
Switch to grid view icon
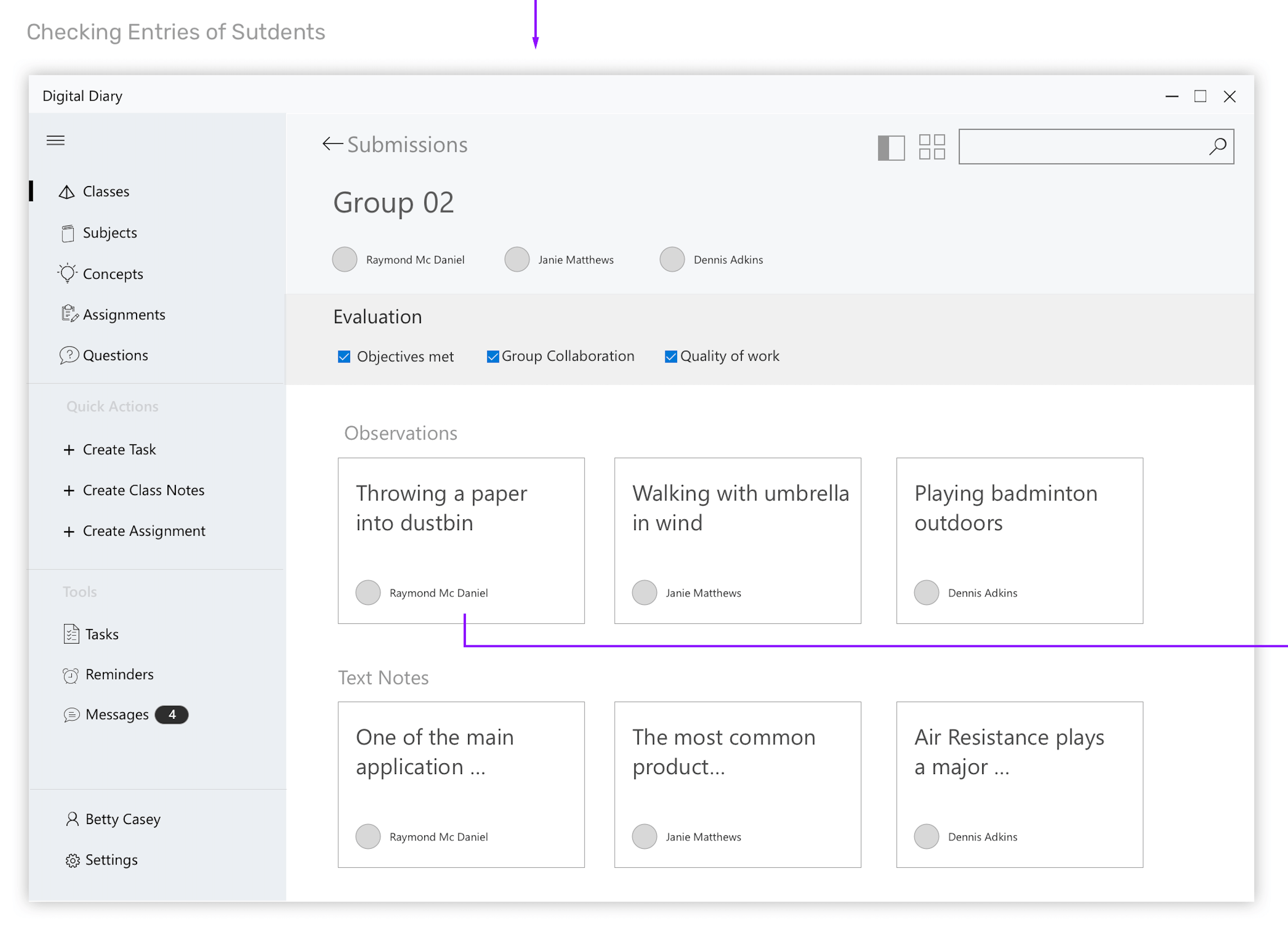coord(931,147)
